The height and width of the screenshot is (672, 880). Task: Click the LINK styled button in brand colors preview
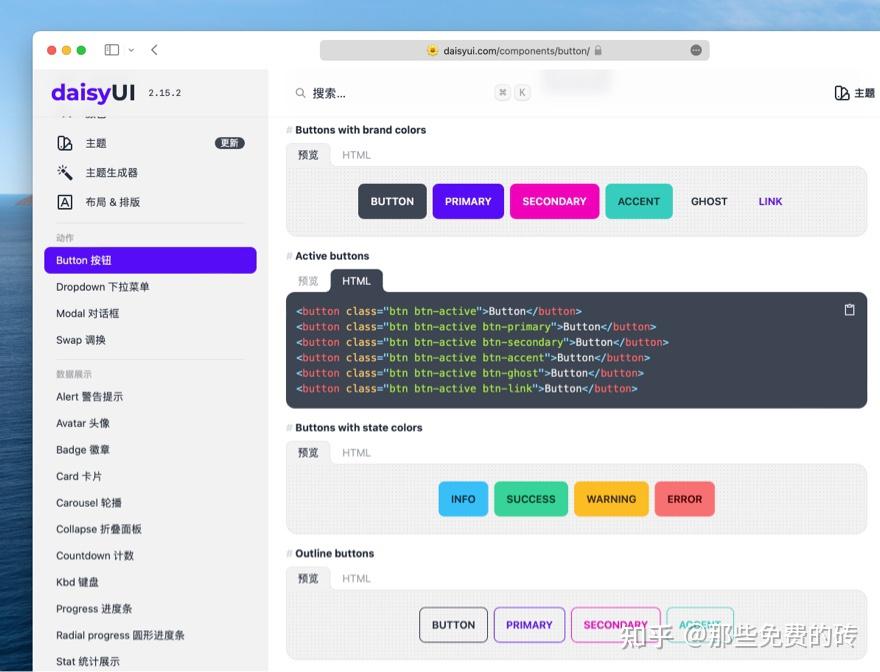[770, 201]
